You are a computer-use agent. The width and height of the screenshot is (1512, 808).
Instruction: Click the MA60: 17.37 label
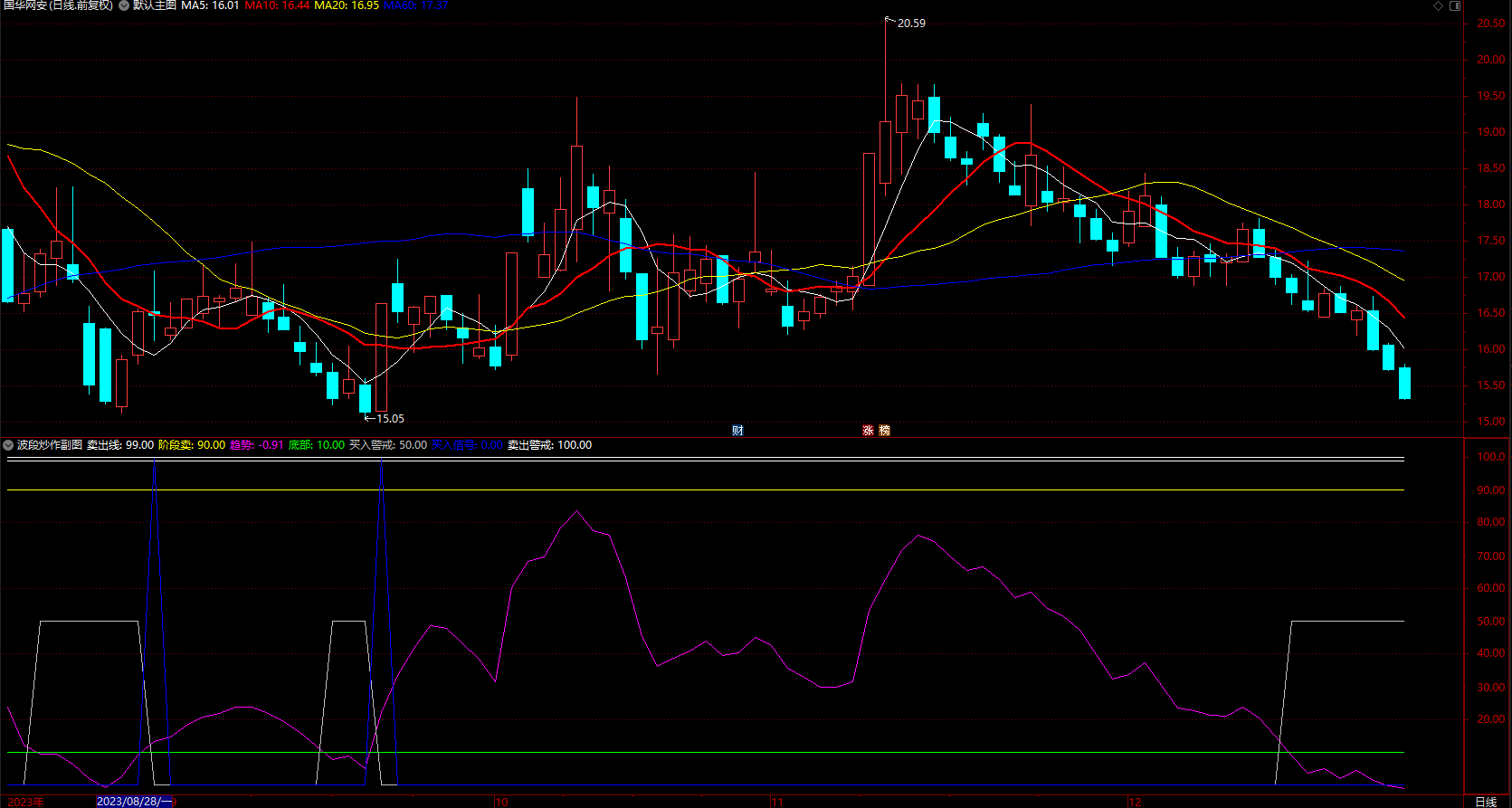point(416,5)
